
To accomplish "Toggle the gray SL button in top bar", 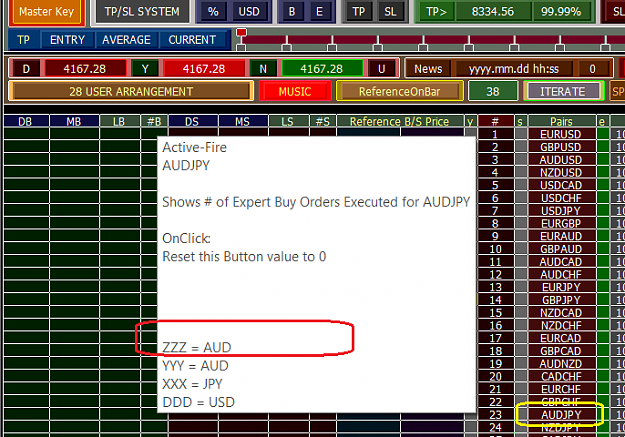I will [x=390, y=12].
